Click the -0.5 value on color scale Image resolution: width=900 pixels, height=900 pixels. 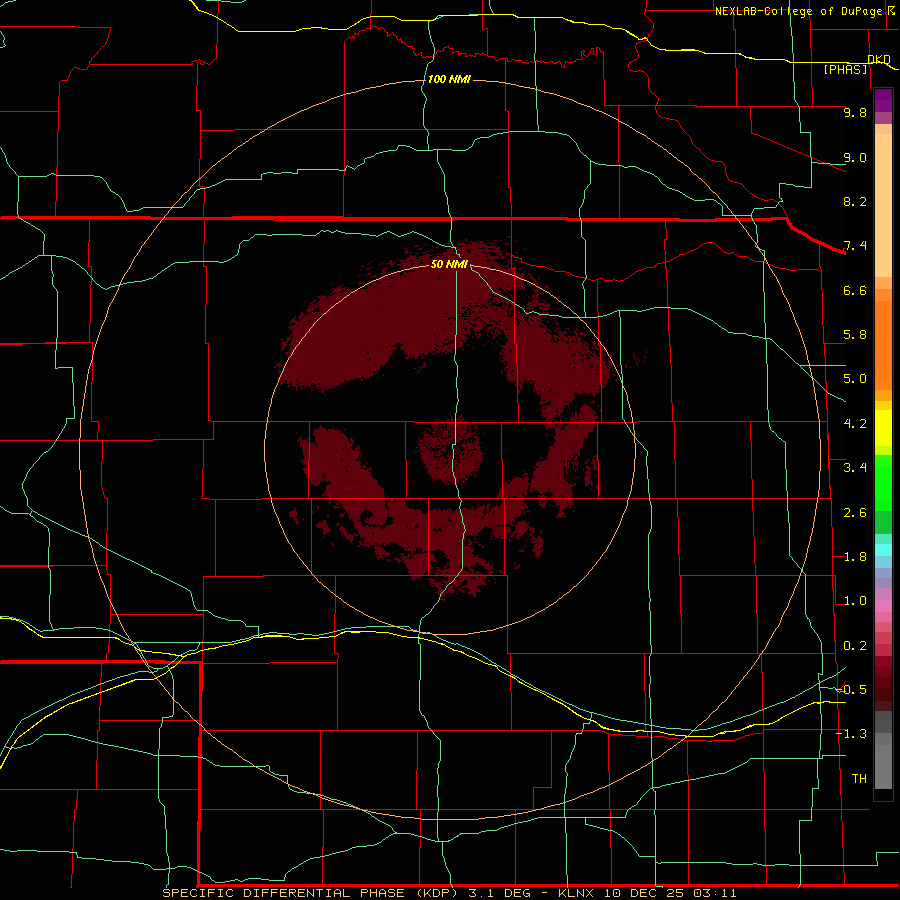(851, 690)
